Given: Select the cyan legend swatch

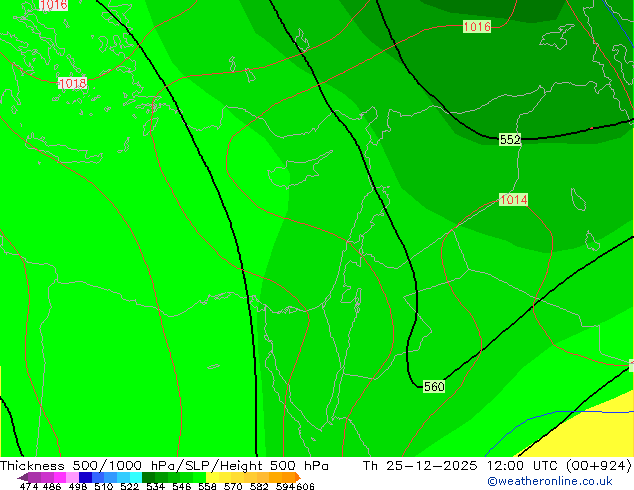Looking at the screenshot, I should click(x=136, y=477).
